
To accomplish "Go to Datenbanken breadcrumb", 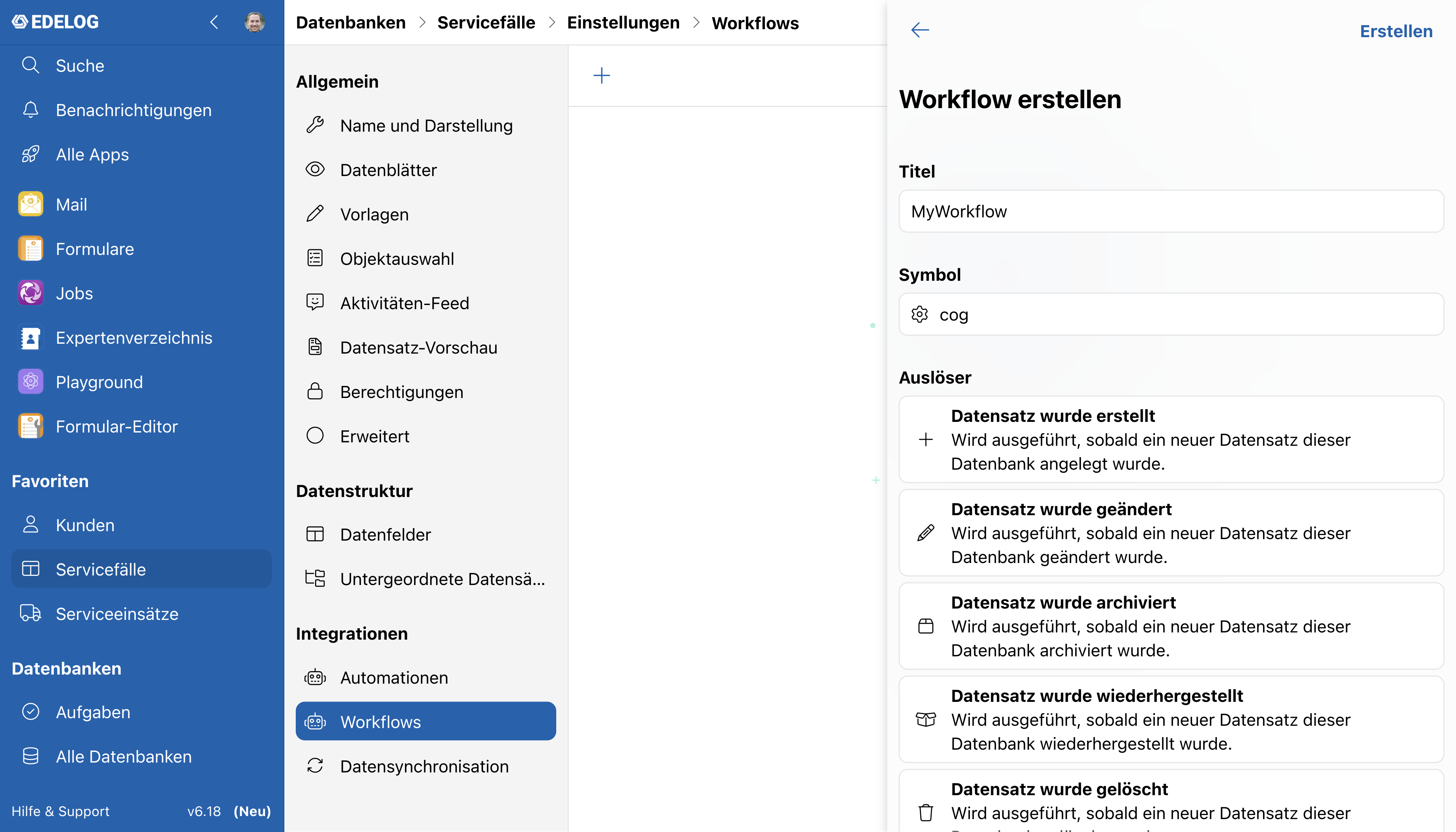I will click(x=351, y=22).
